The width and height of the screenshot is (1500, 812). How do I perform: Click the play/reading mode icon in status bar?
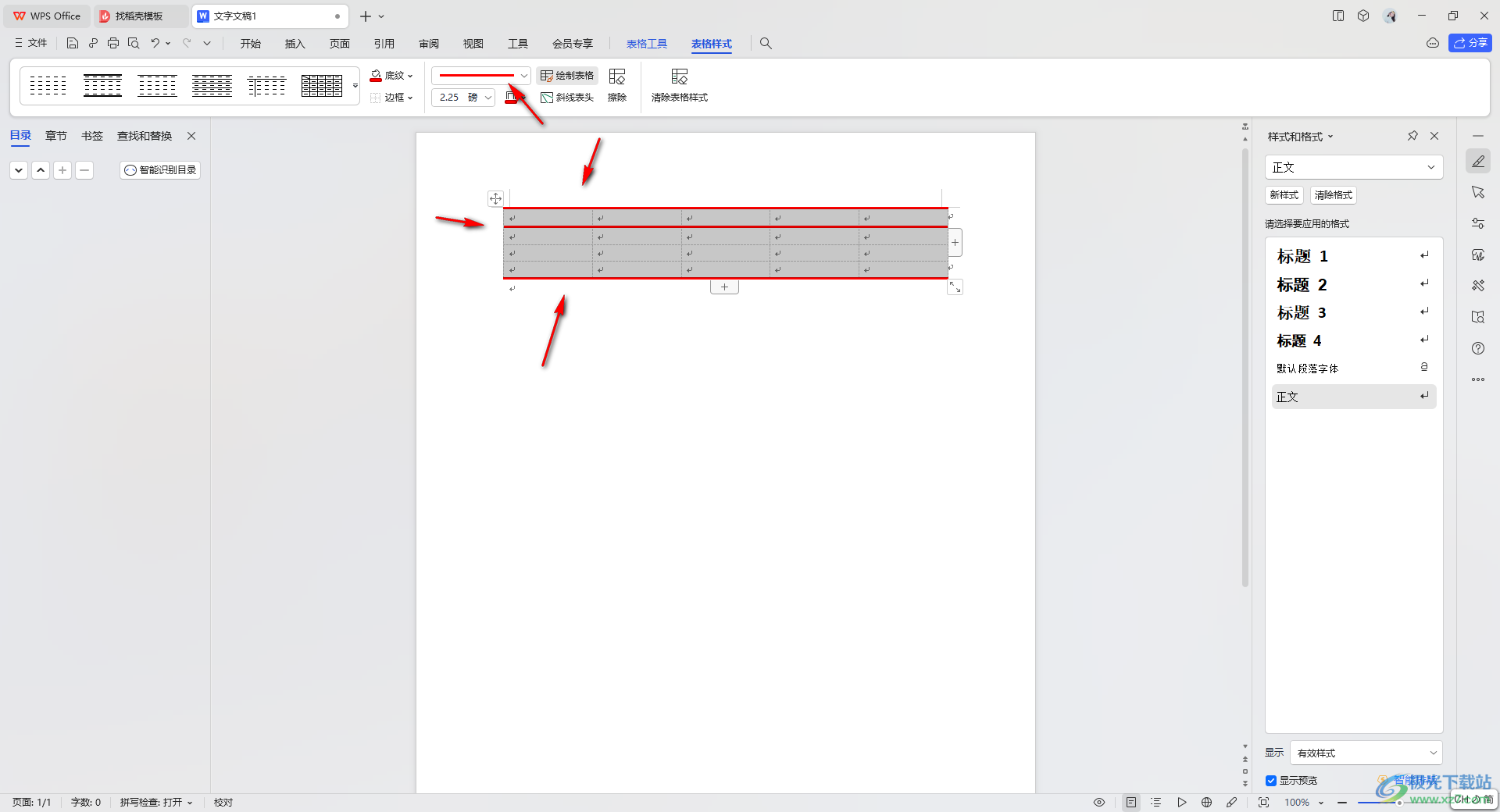click(x=1182, y=802)
